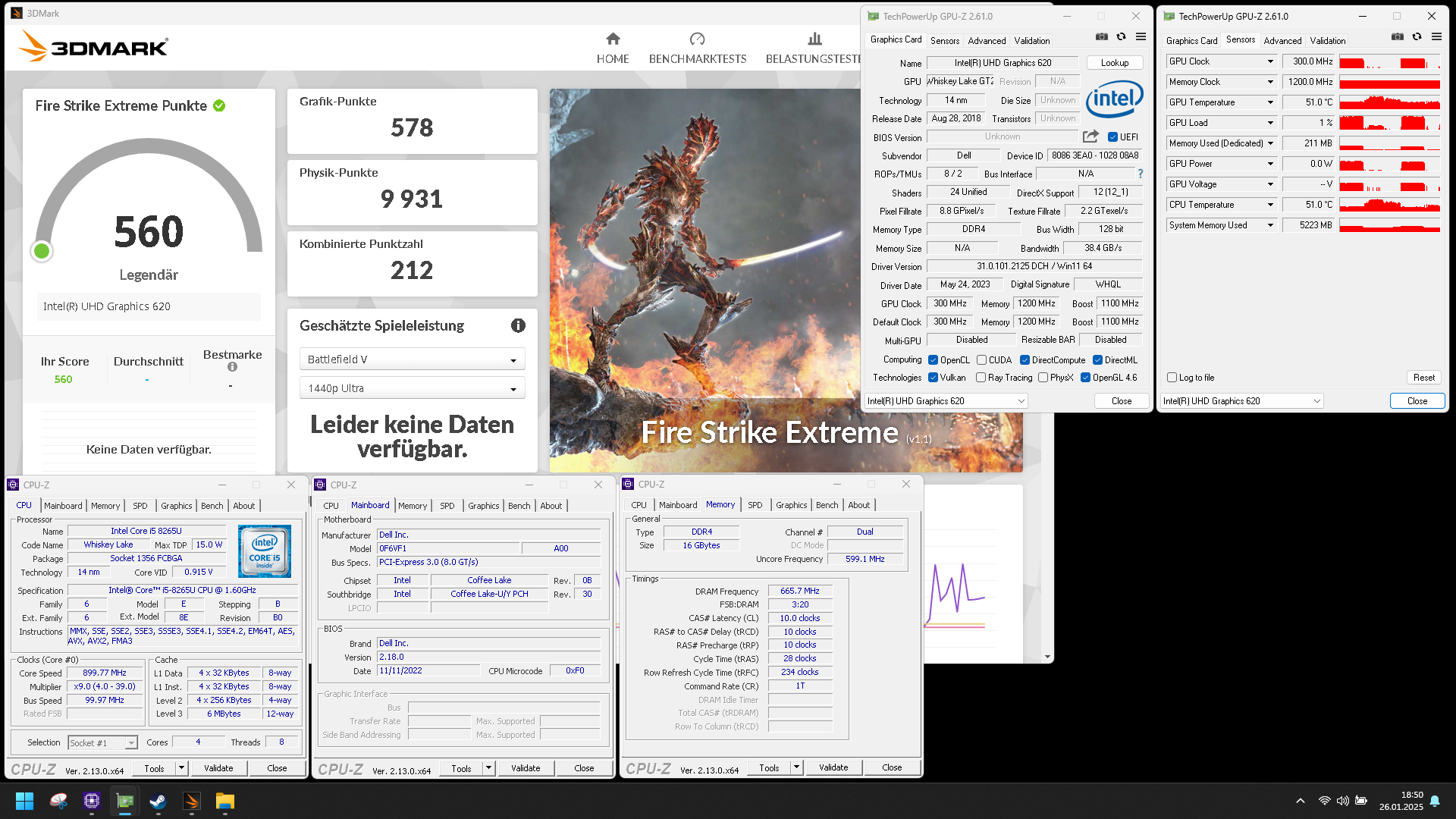Click the Bus Interface question mark in GPU-Z
This screenshot has height=819, width=1456.
click(x=1140, y=174)
